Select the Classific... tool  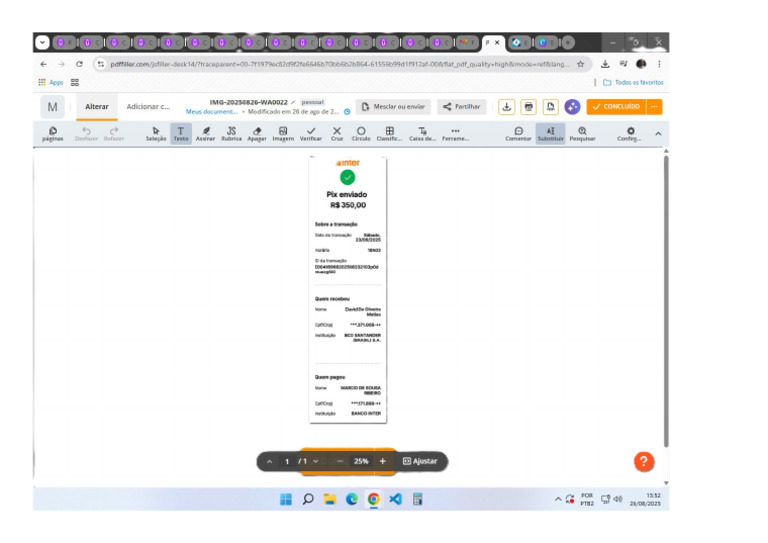pyautogui.click(x=389, y=134)
